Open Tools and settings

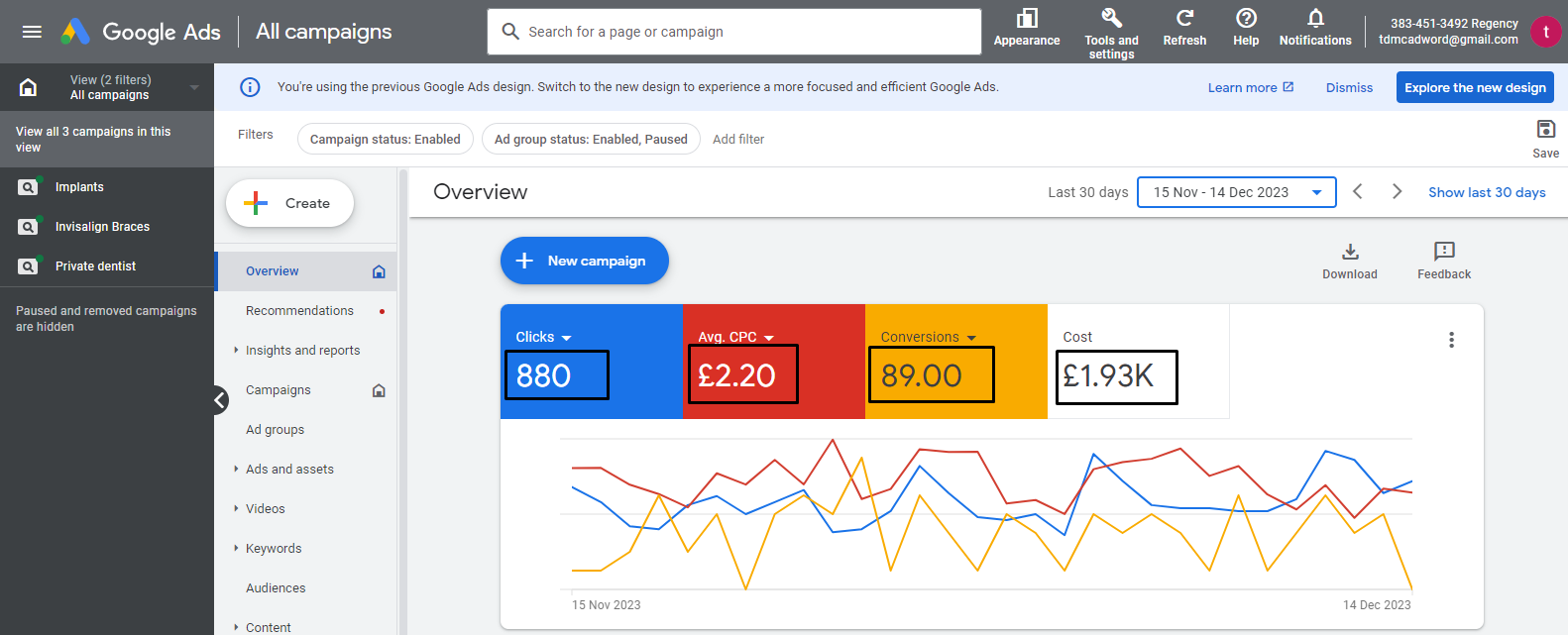point(1111,19)
